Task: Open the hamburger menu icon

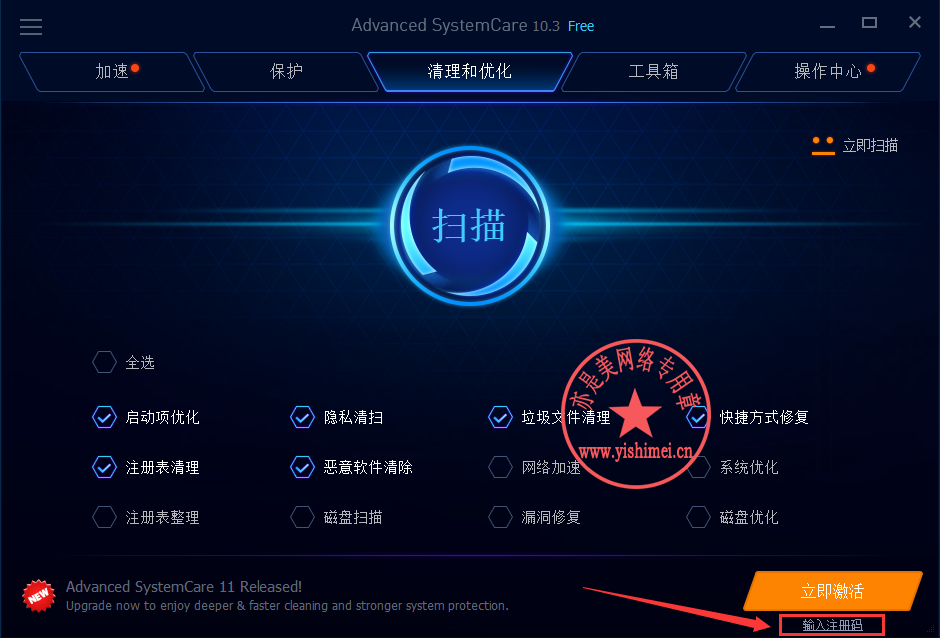Action: coord(31,27)
